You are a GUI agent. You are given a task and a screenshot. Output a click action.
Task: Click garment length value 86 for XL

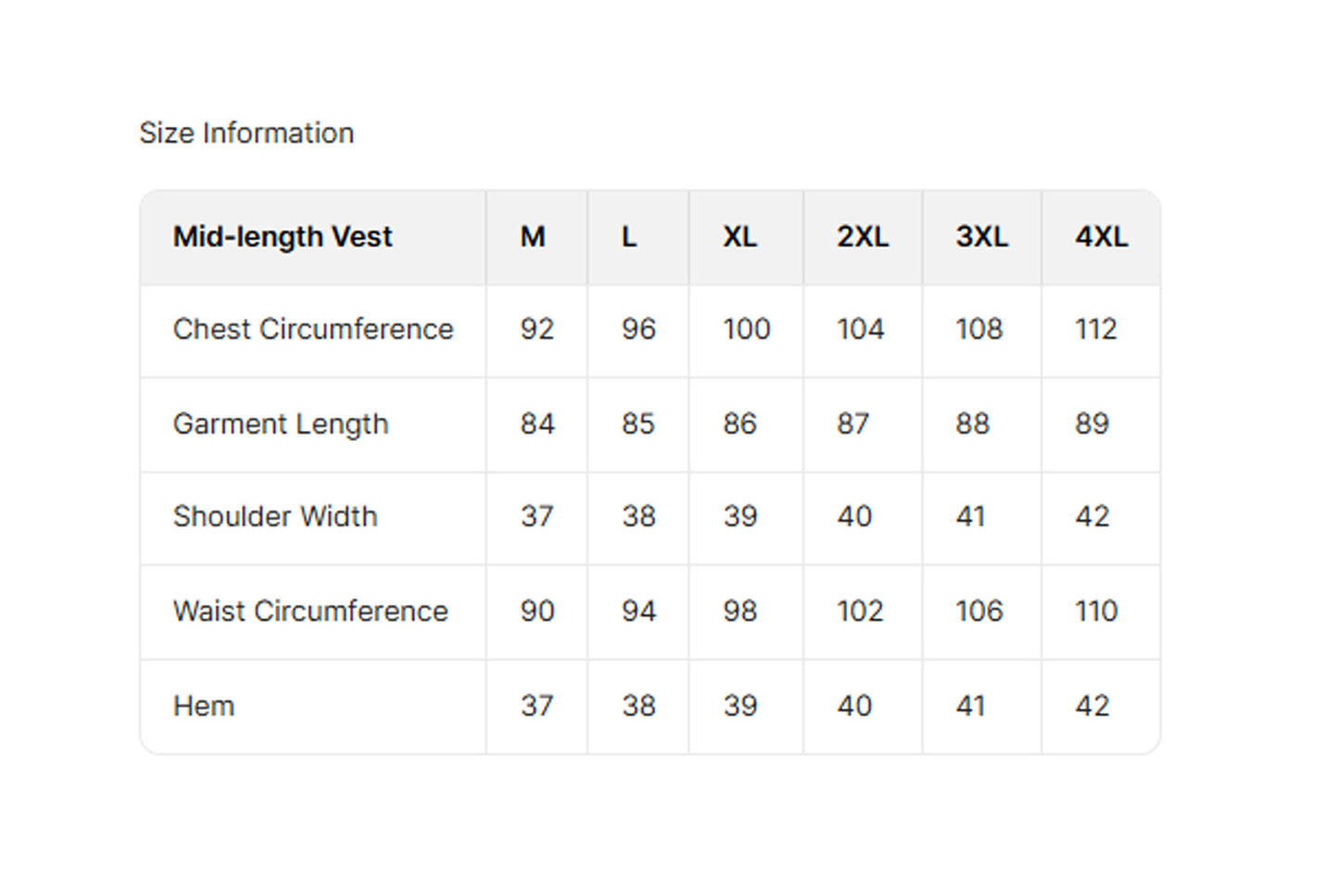[739, 424]
